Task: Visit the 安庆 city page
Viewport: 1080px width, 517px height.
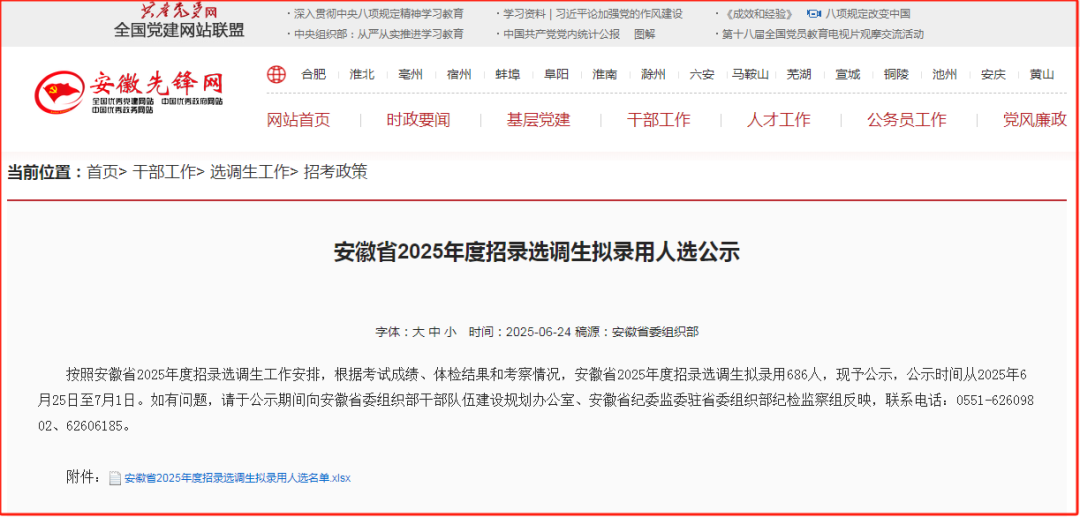Action: (x=993, y=74)
